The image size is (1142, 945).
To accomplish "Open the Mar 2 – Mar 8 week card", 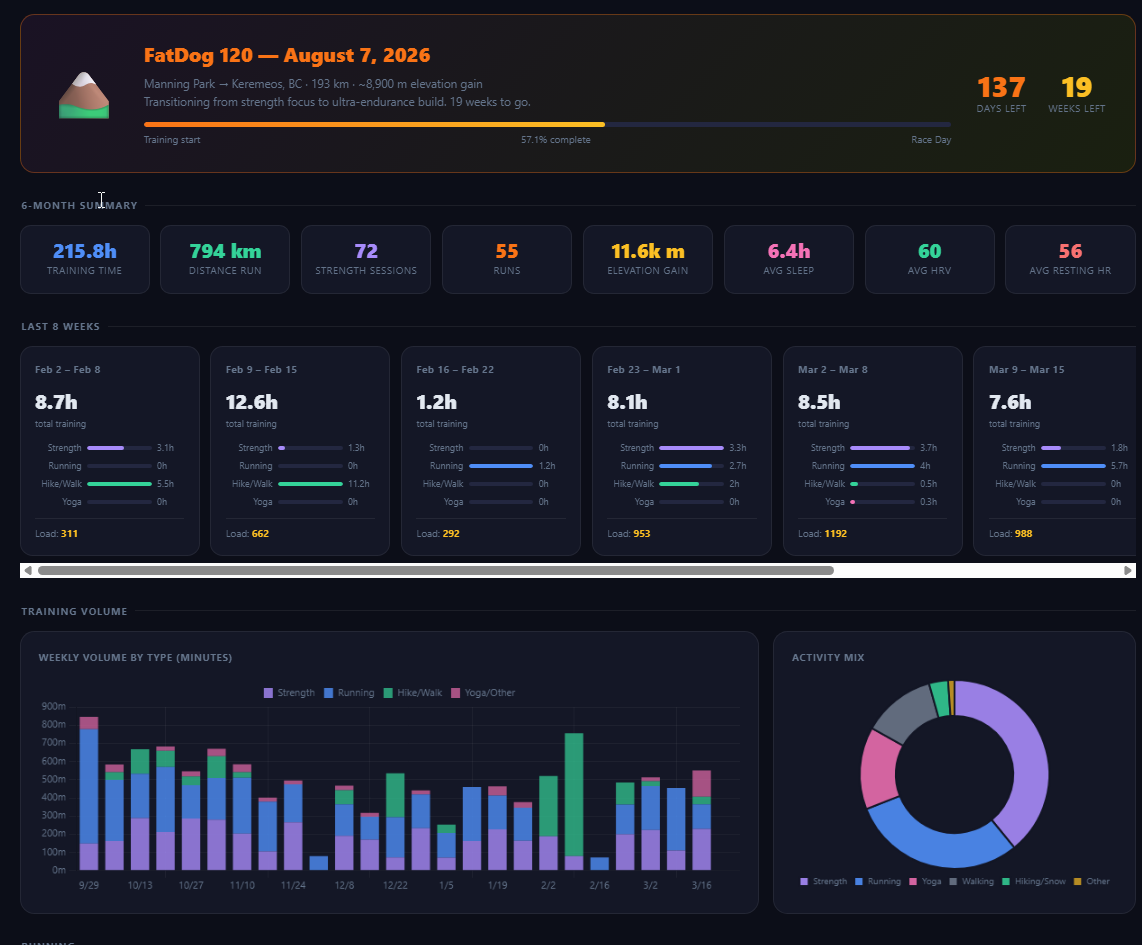I will 873,451.
